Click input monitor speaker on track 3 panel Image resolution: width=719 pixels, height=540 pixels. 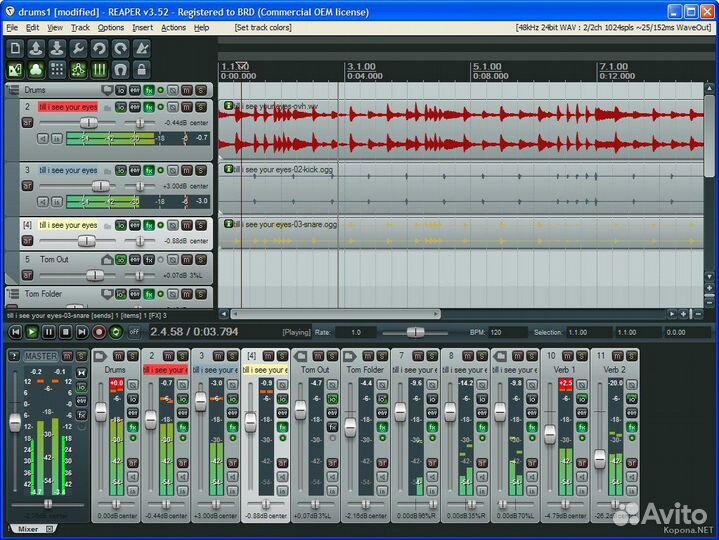click(x=43, y=202)
